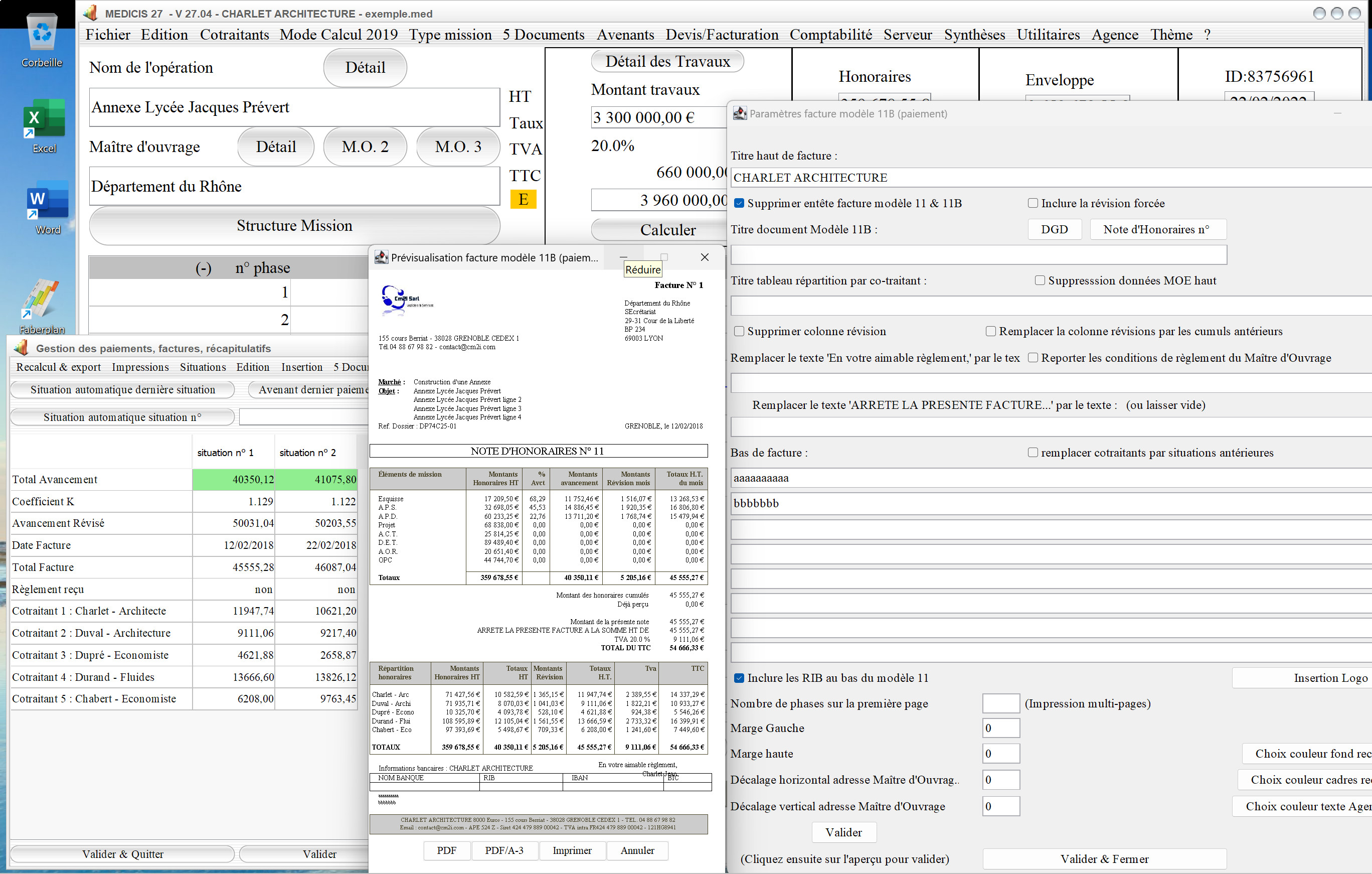Open the Recalcul & export menu
Screen dimensions: 1372x874
point(58,367)
